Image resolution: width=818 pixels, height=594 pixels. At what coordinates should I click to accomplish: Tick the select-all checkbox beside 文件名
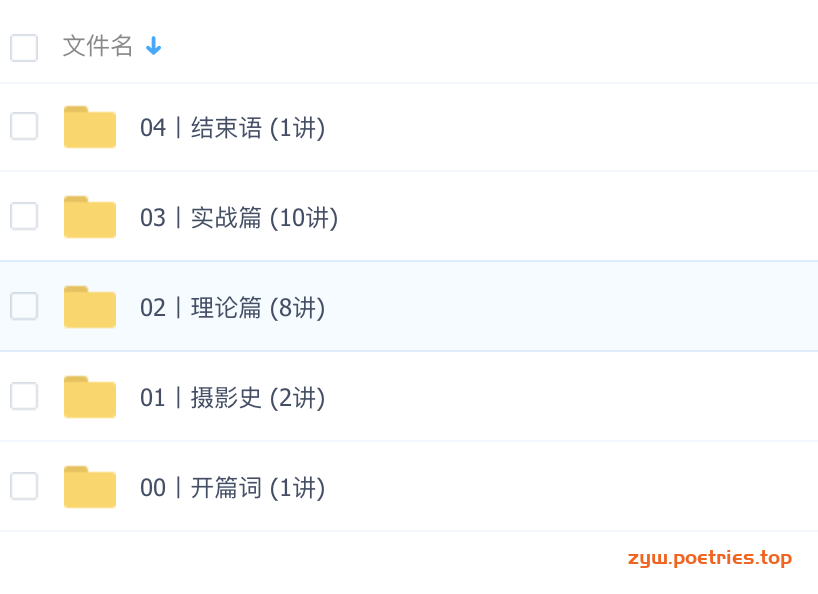coord(24,48)
